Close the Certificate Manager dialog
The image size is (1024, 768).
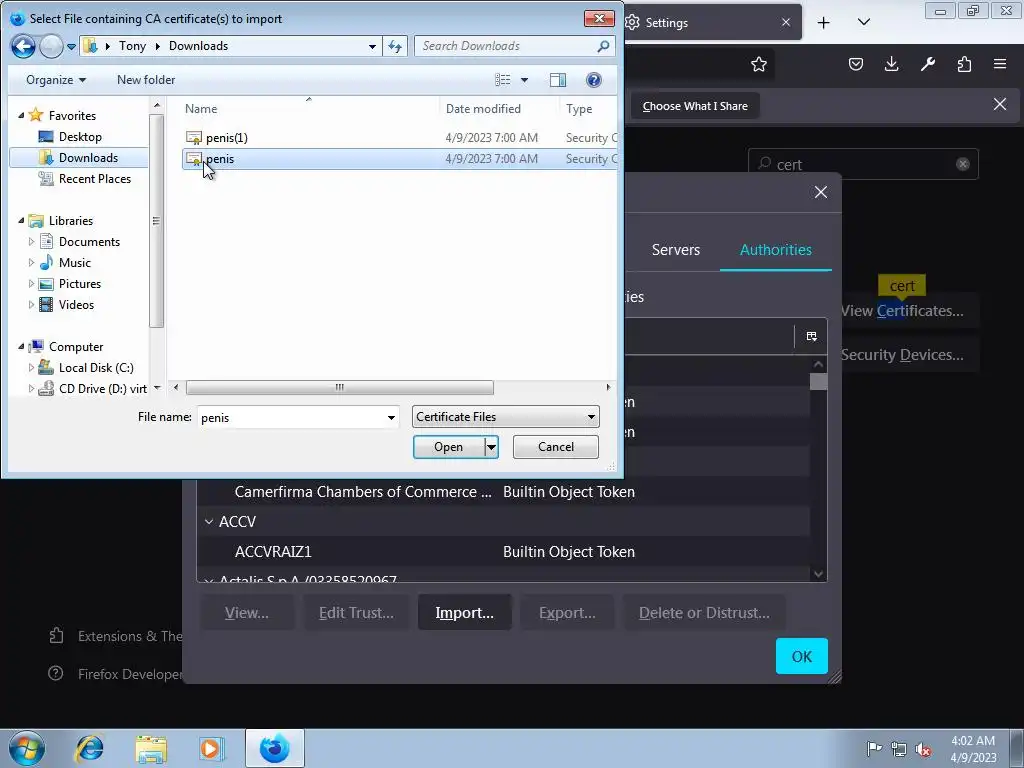[821, 192]
